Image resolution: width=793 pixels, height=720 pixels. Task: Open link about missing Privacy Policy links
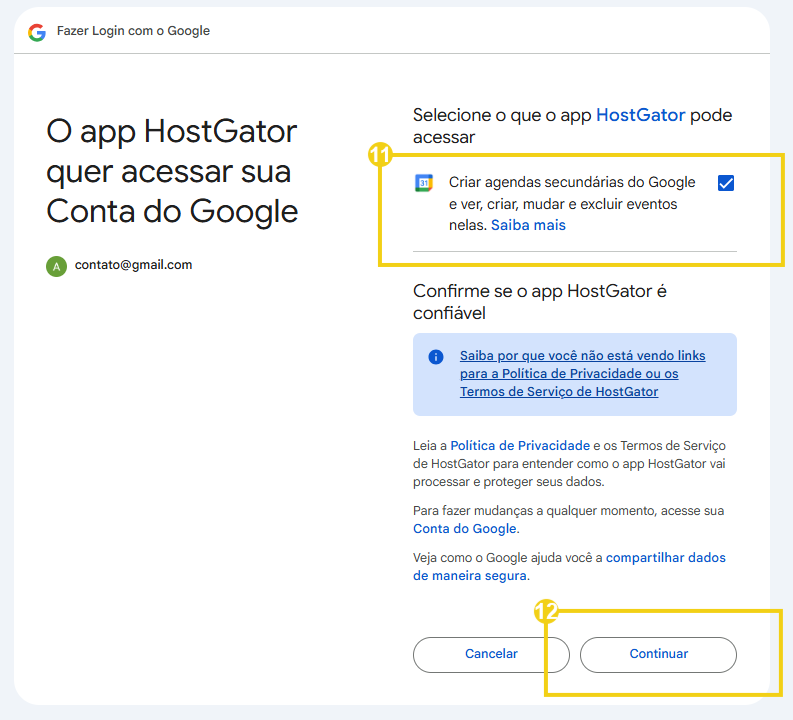(582, 374)
